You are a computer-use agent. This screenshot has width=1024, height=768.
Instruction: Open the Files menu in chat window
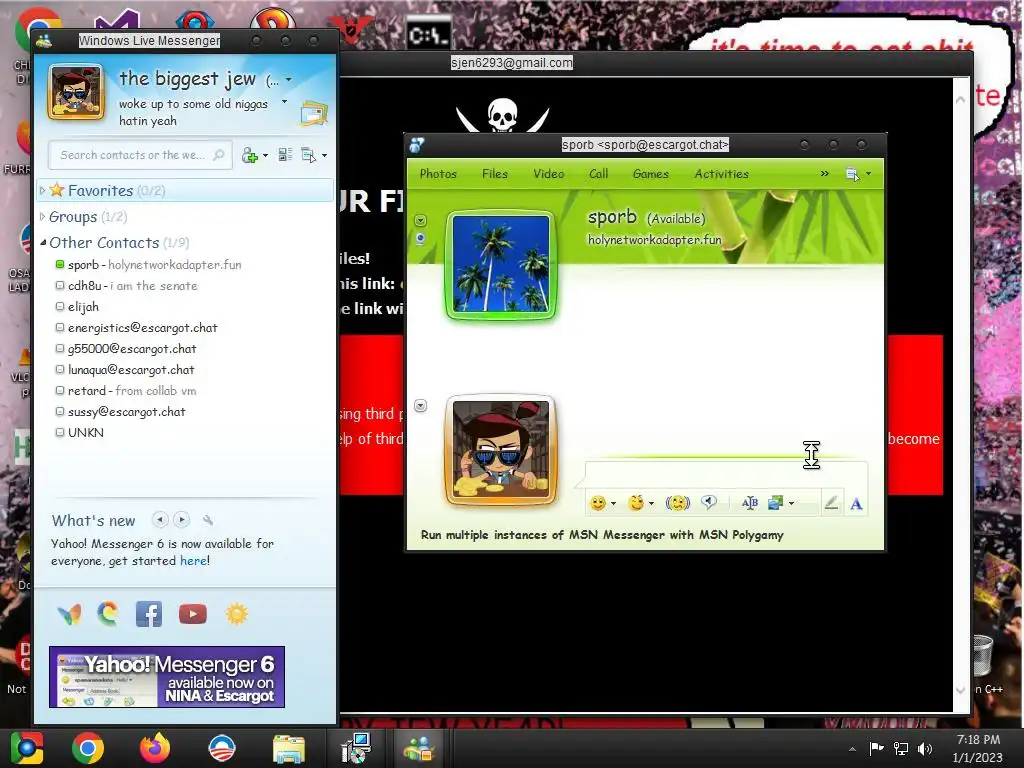pos(494,174)
